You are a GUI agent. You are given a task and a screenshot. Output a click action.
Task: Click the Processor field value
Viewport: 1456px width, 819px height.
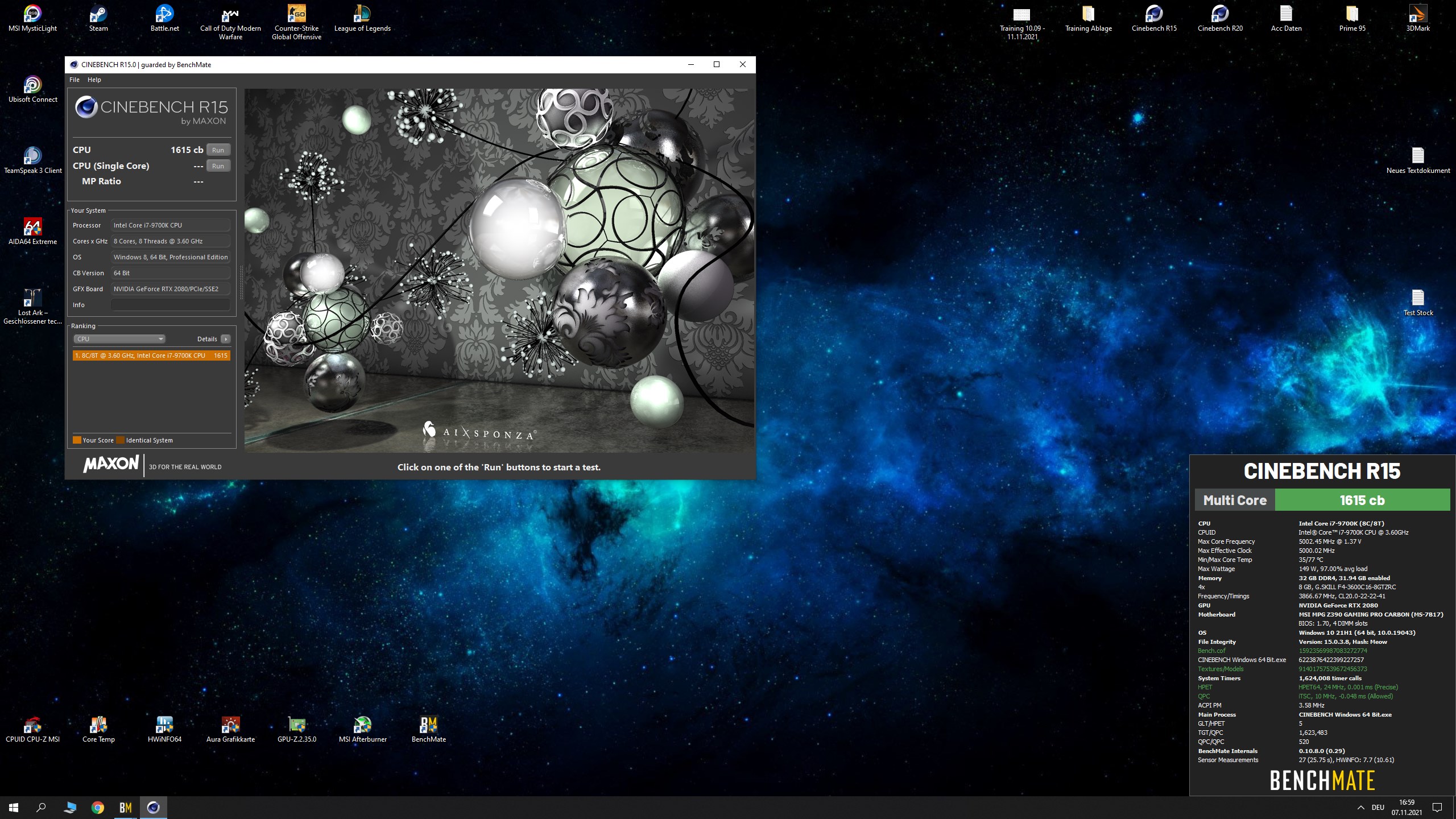(x=171, y=225)
